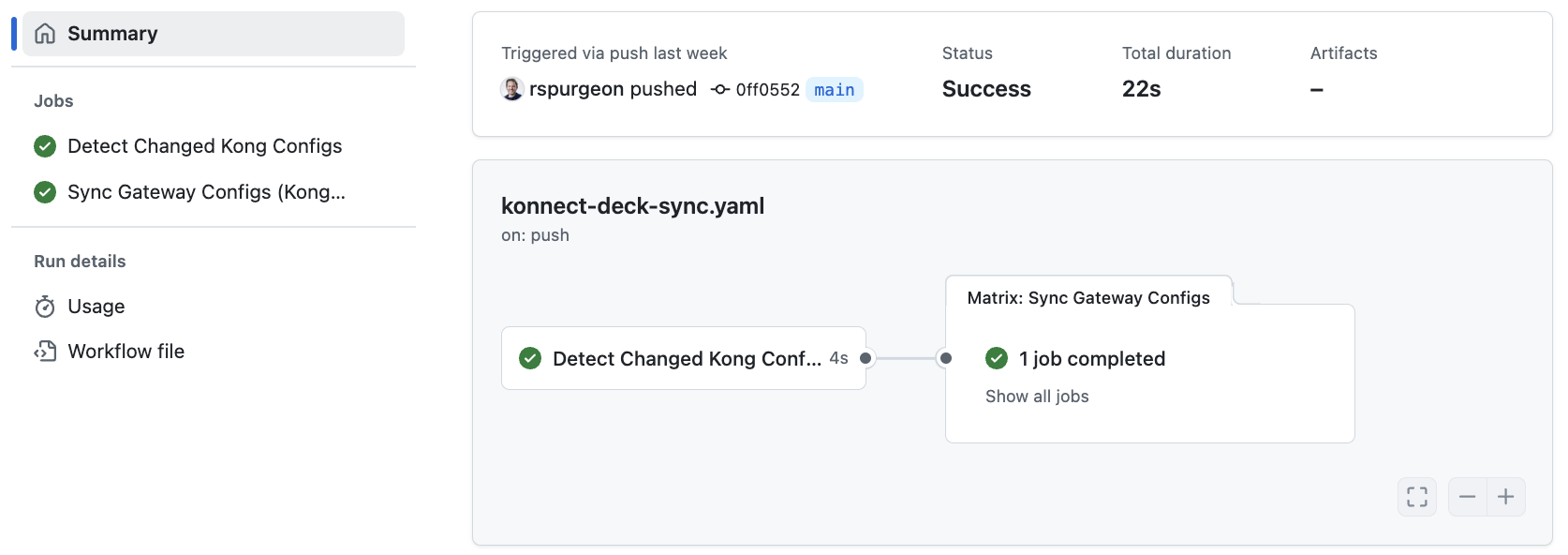
Task: Zoom out the workflow graph with the minus control
Action: 1467,496
